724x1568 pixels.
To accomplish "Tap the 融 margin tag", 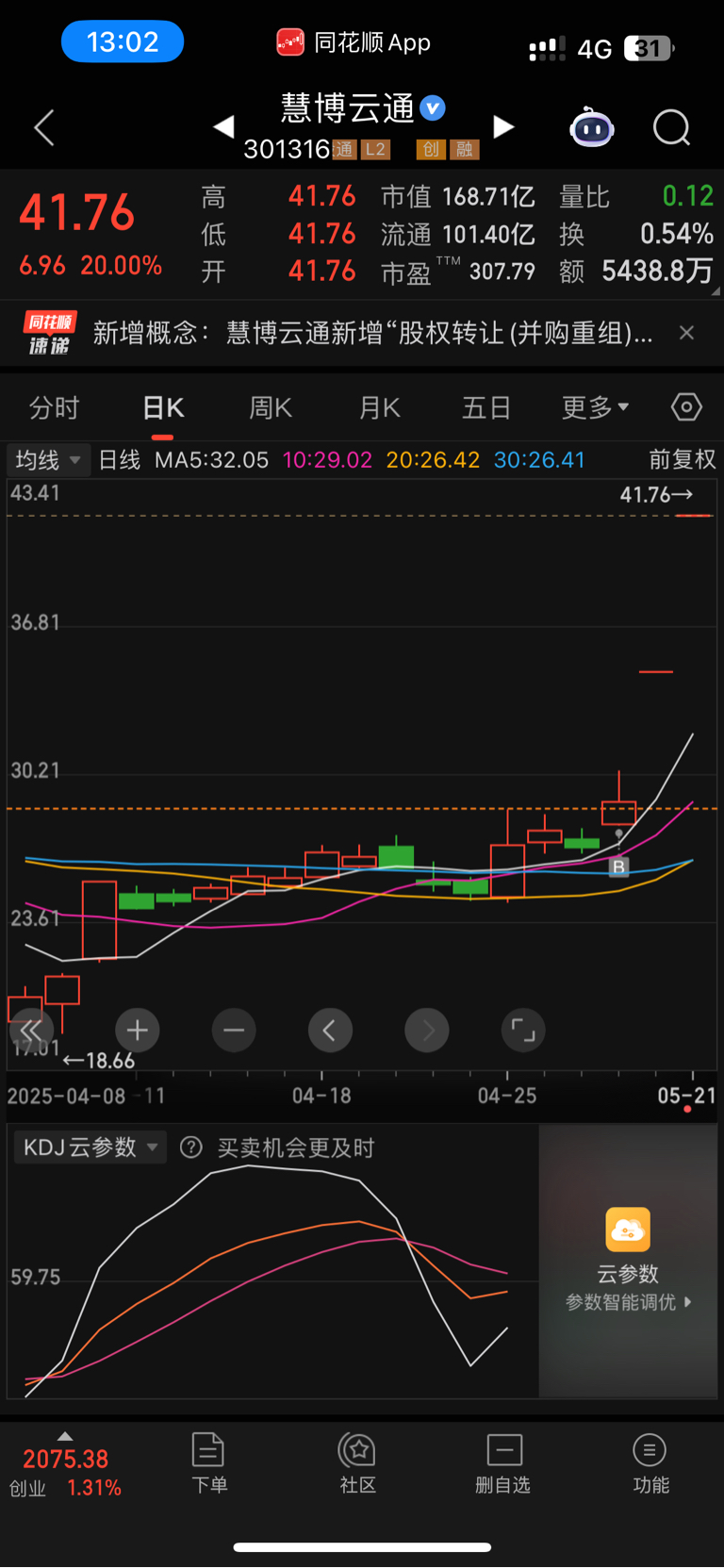I will (465, 149).
